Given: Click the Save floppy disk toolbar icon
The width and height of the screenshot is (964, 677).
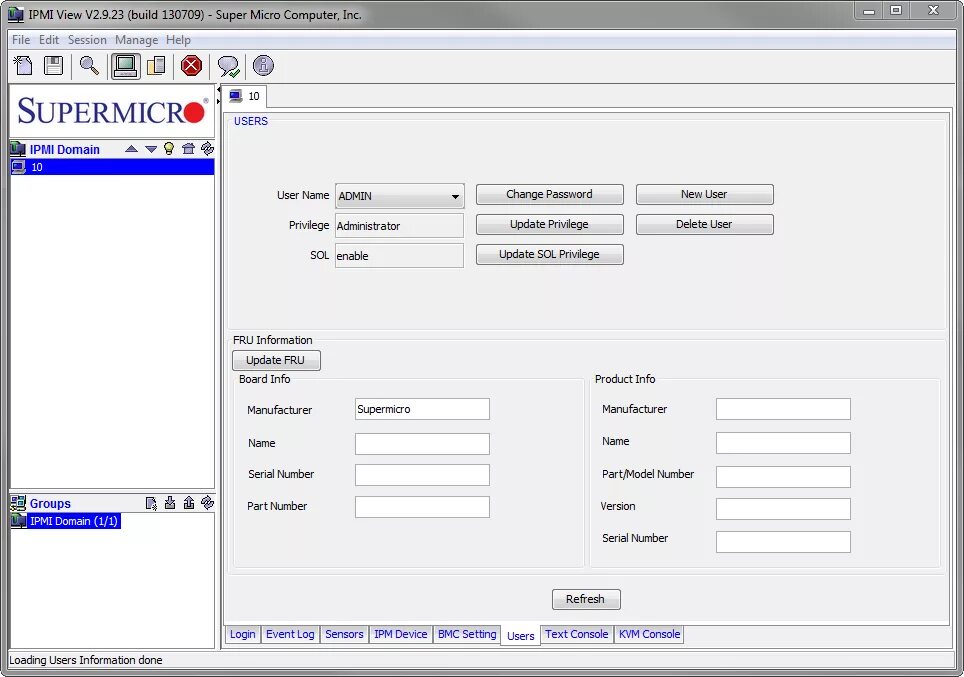Looking at the screenshot, I should point(53,66).
